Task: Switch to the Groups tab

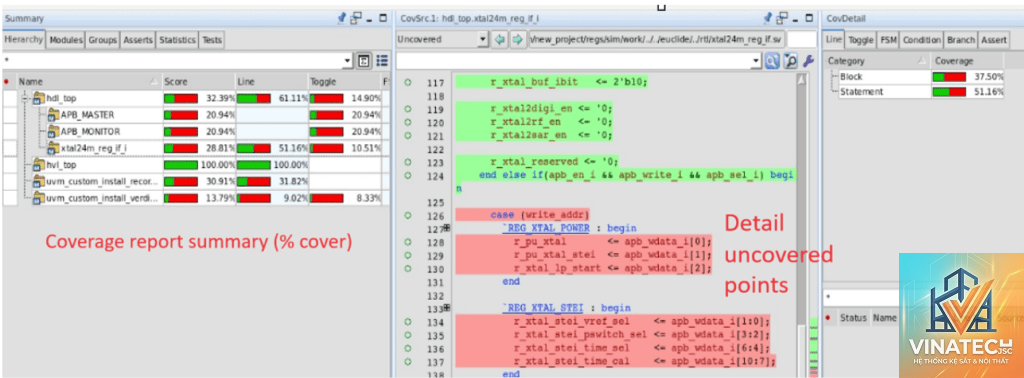Action: pos(103,40)
